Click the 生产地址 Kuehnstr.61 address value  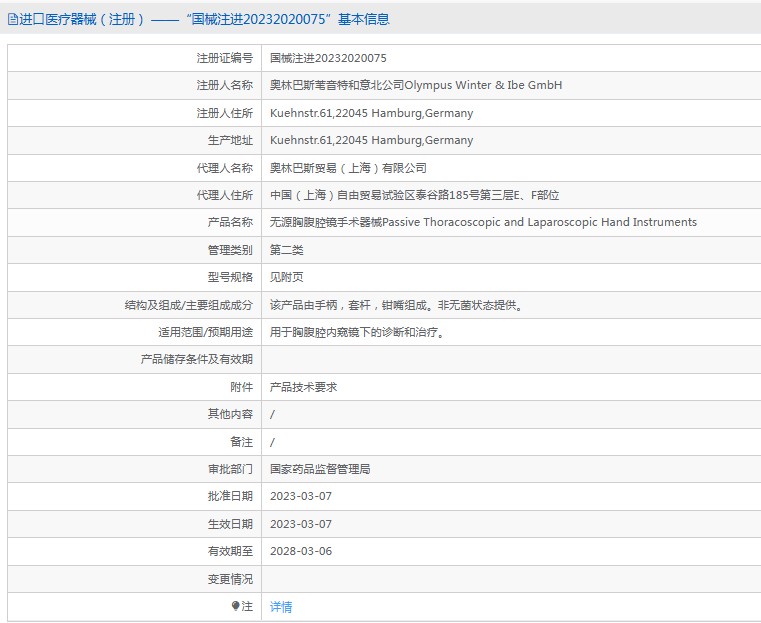[x=371, y=140]
